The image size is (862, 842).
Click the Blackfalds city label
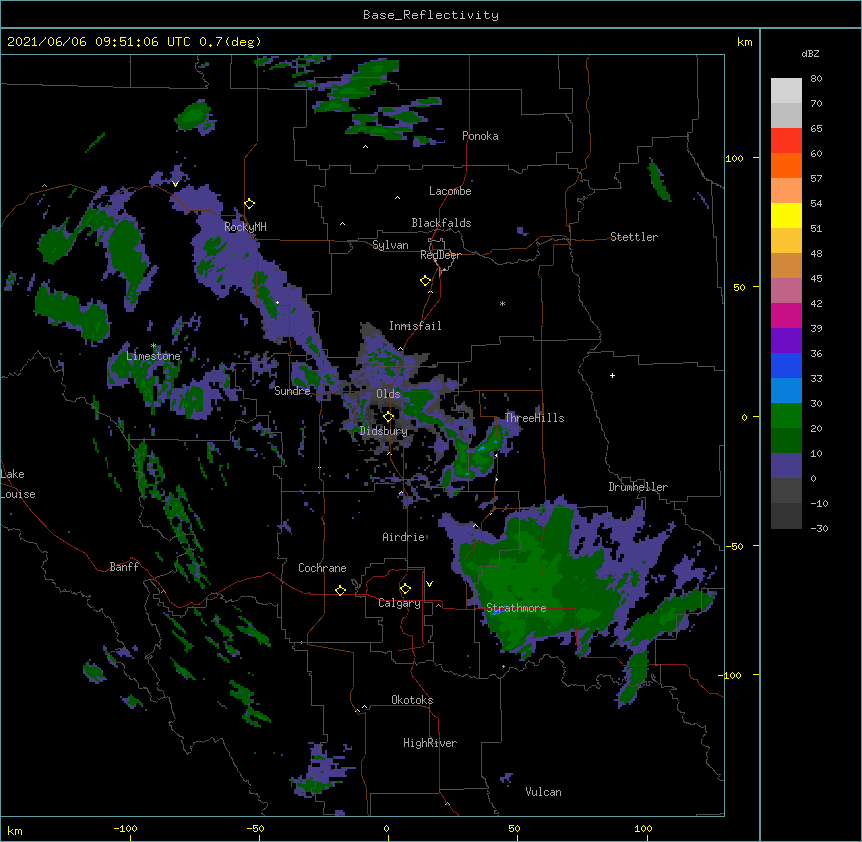pyautogui.click(x=441, y=223)
